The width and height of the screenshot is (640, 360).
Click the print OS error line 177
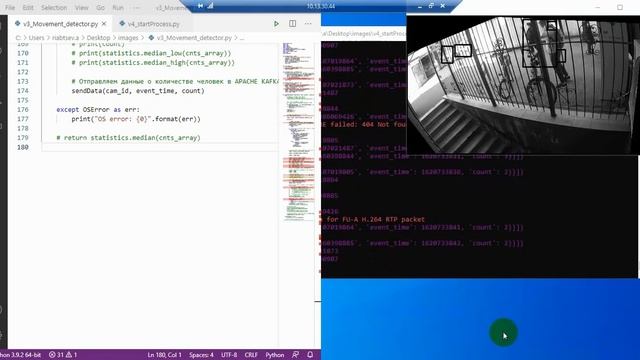[136, 119]
